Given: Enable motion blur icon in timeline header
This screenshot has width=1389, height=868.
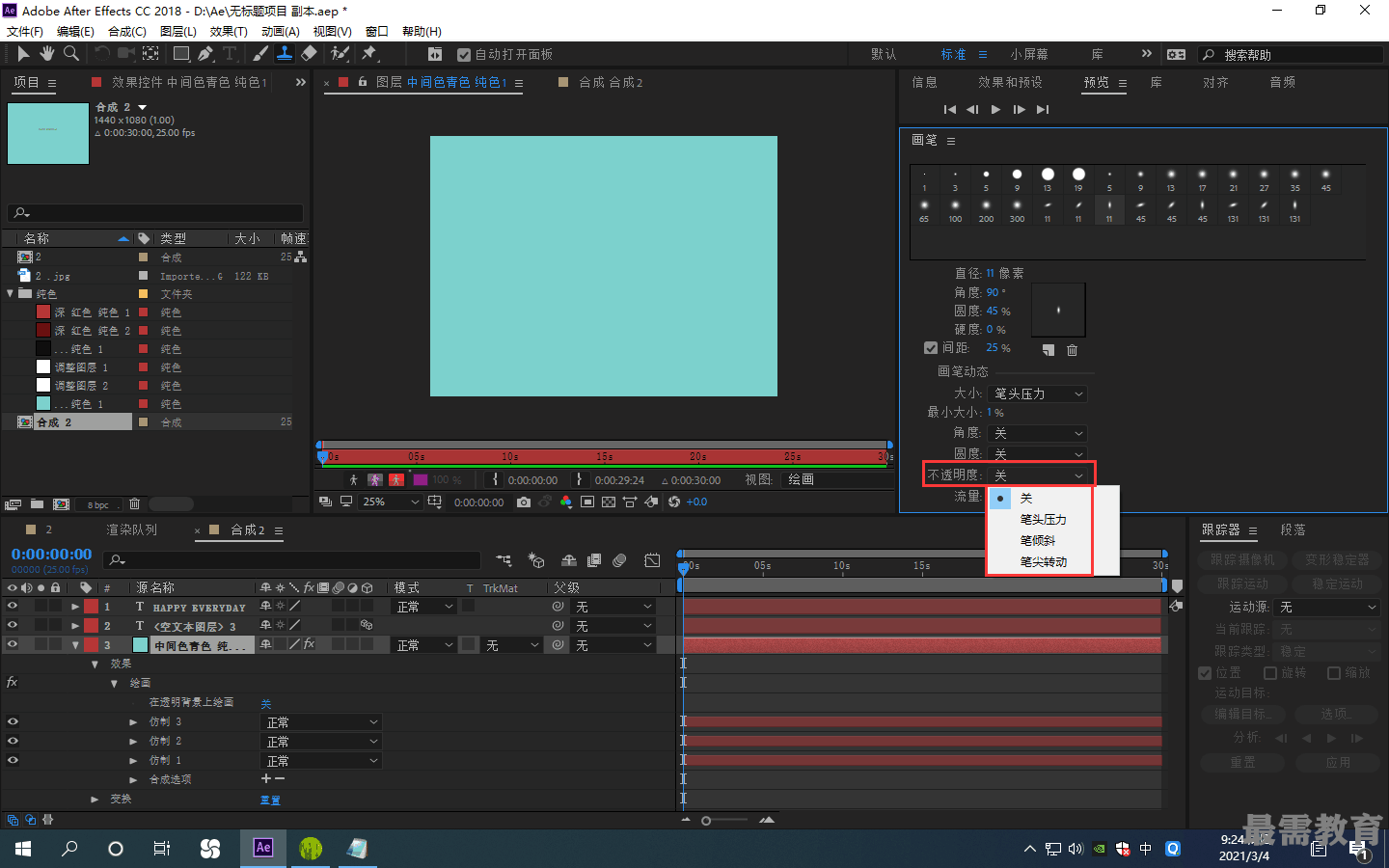Looking at the screenshot, I should coord(619,559).
